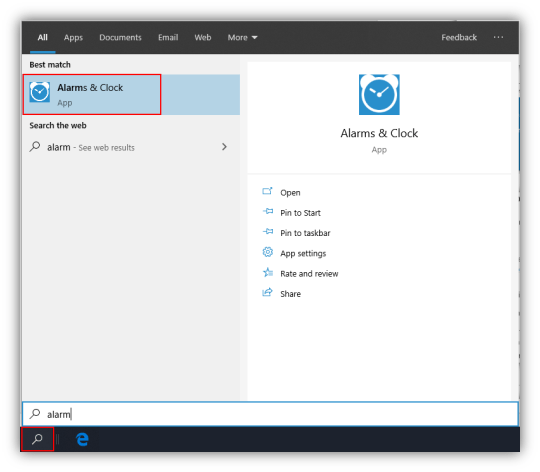540x472 pixels.
Task: Open Microsoft Edge from the taskbar
Action: point(82,439)
